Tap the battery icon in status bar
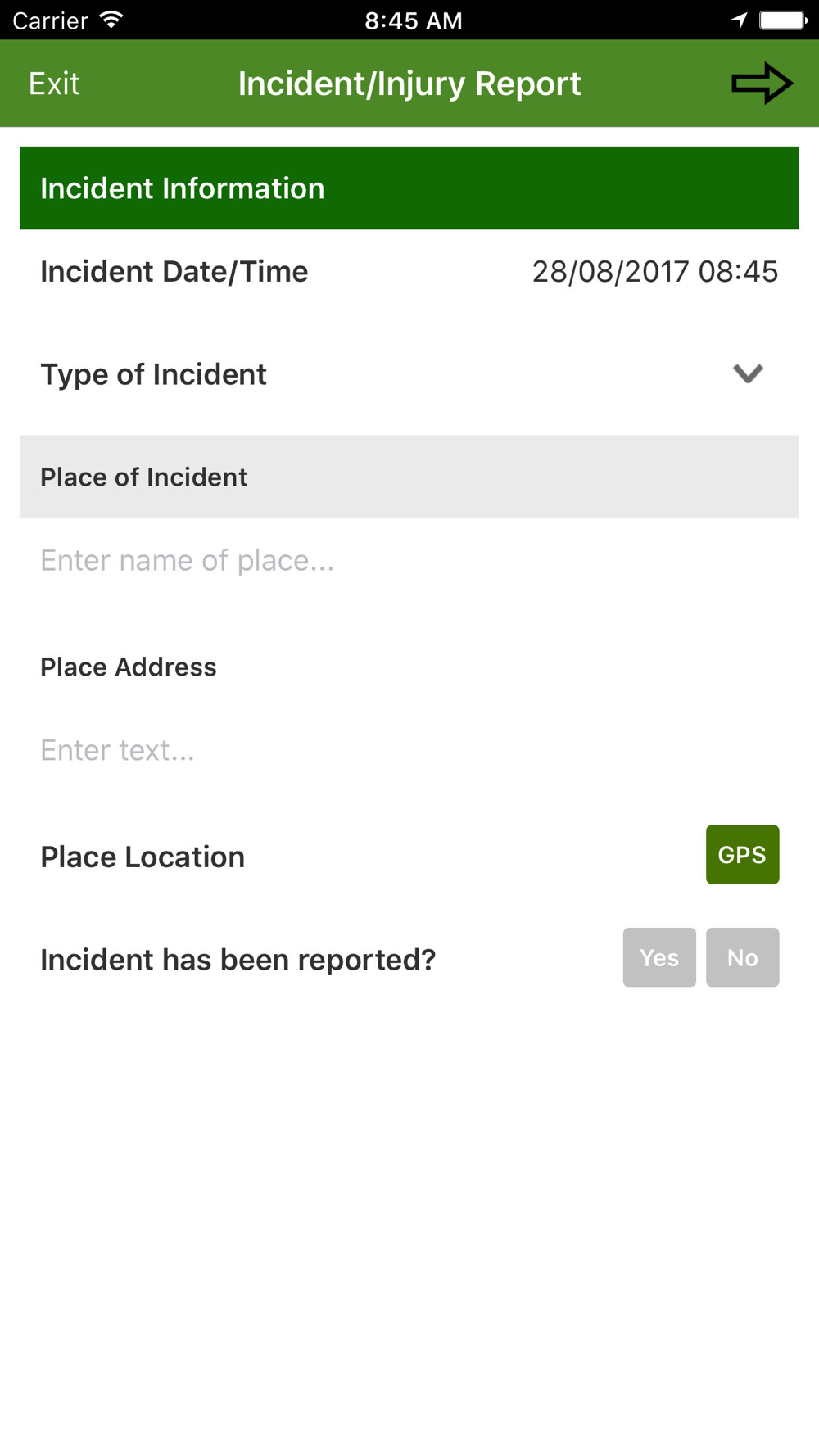 point(783,20)
